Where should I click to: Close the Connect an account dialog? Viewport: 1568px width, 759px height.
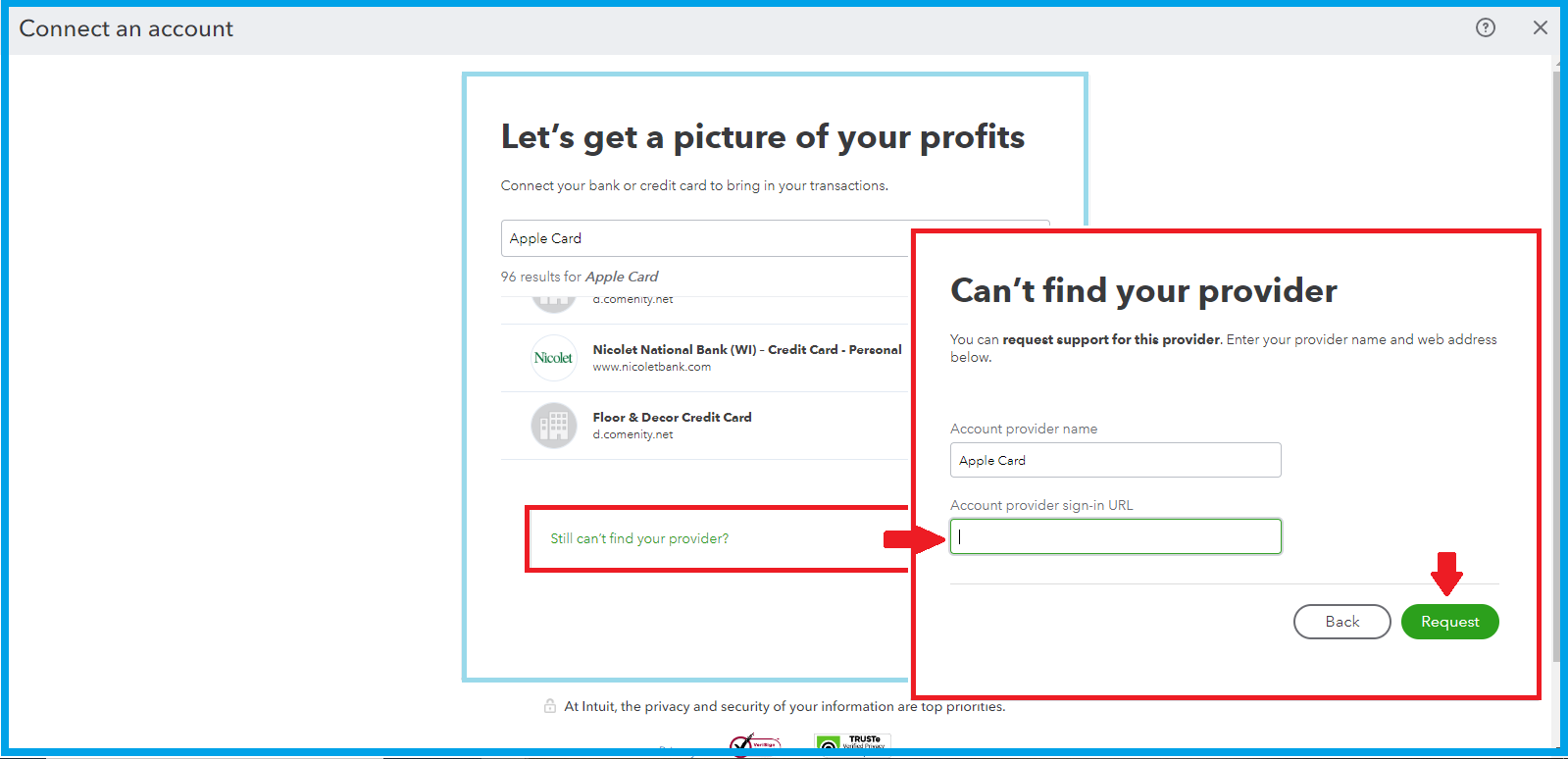pos(1541,28)
